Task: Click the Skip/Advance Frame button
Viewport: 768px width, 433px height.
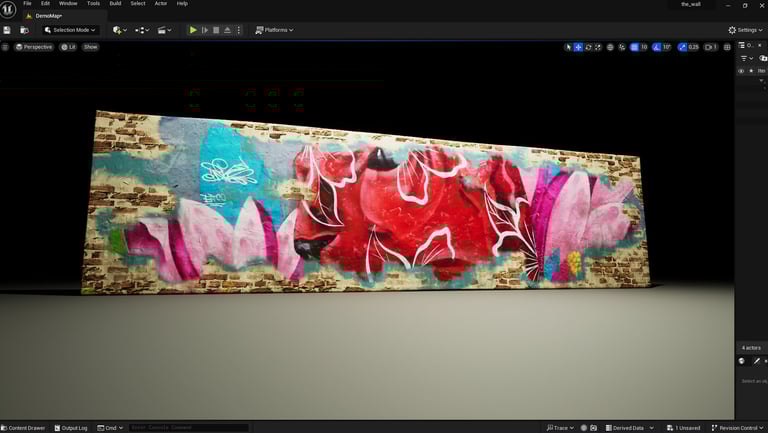Action: tap(205, 30)
